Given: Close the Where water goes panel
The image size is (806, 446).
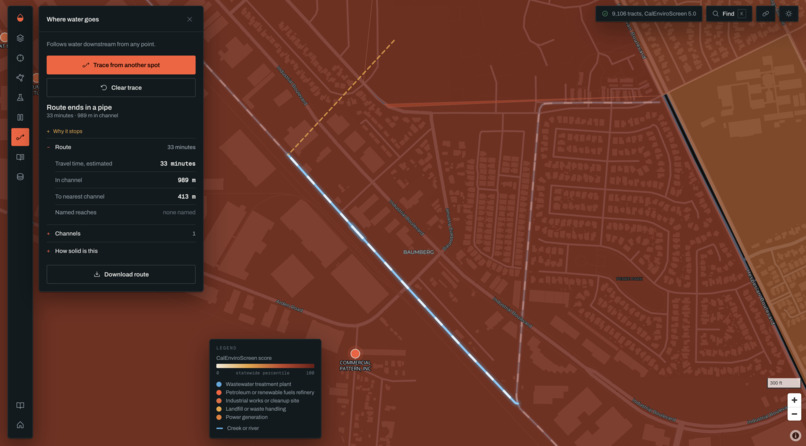Looking at the screenshot, I should tap(190, 20).
